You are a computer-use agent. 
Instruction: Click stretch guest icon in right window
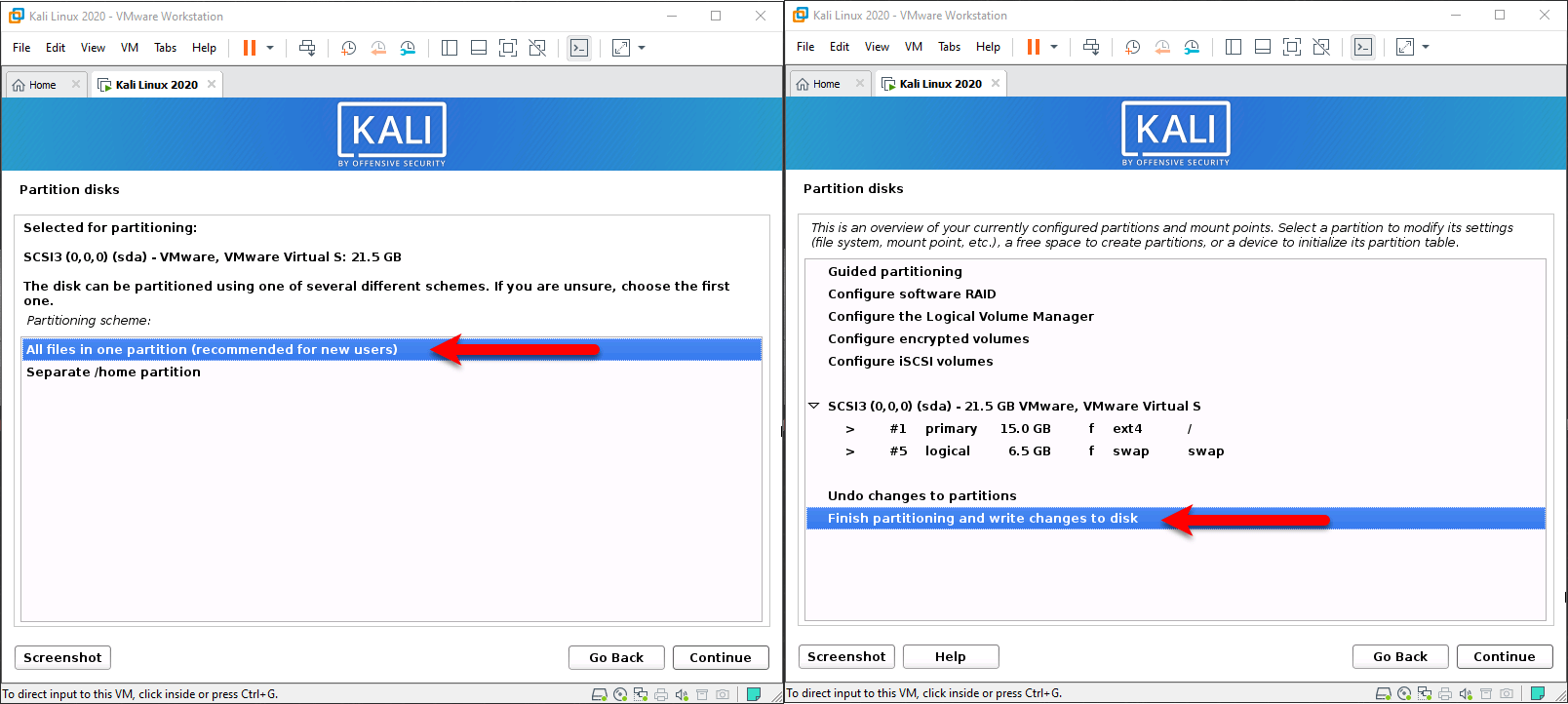click(x=1405, y=47)
